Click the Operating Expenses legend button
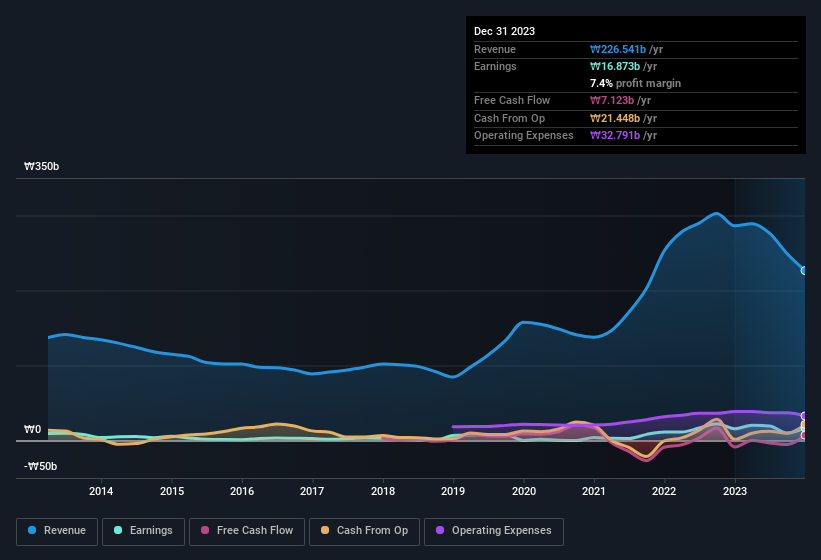The width and height of the screenshot is (821, 560). click(493, 530)
